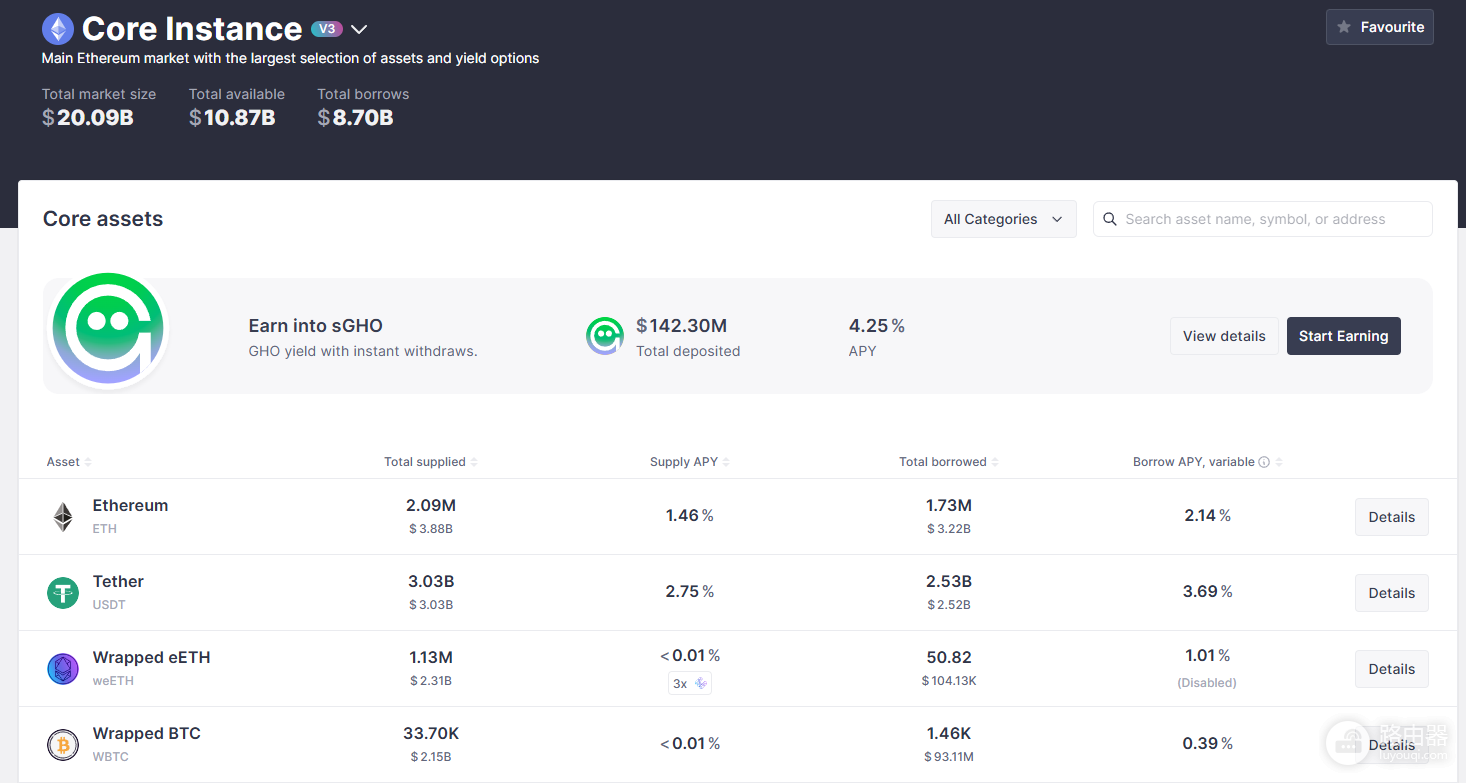Click Tether's supply APY 2.75%
Viewport: 1466px width, 783px height.
690,592
